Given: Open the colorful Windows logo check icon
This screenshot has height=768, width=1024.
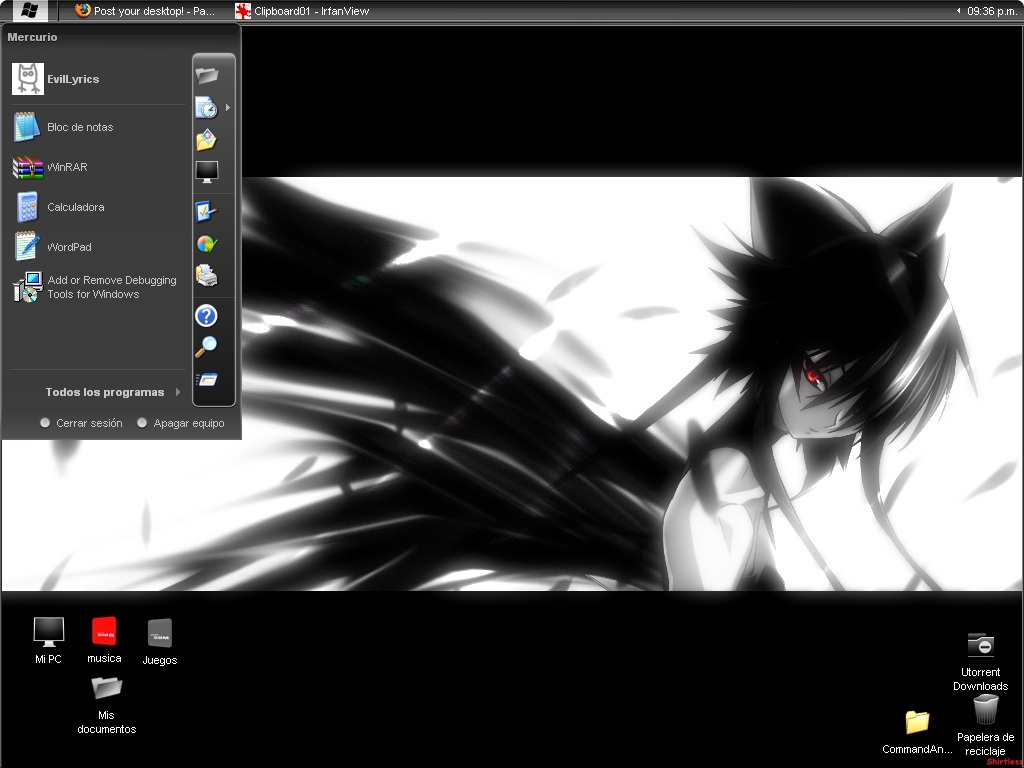Looking at the screenshot, I should point(206,244).
